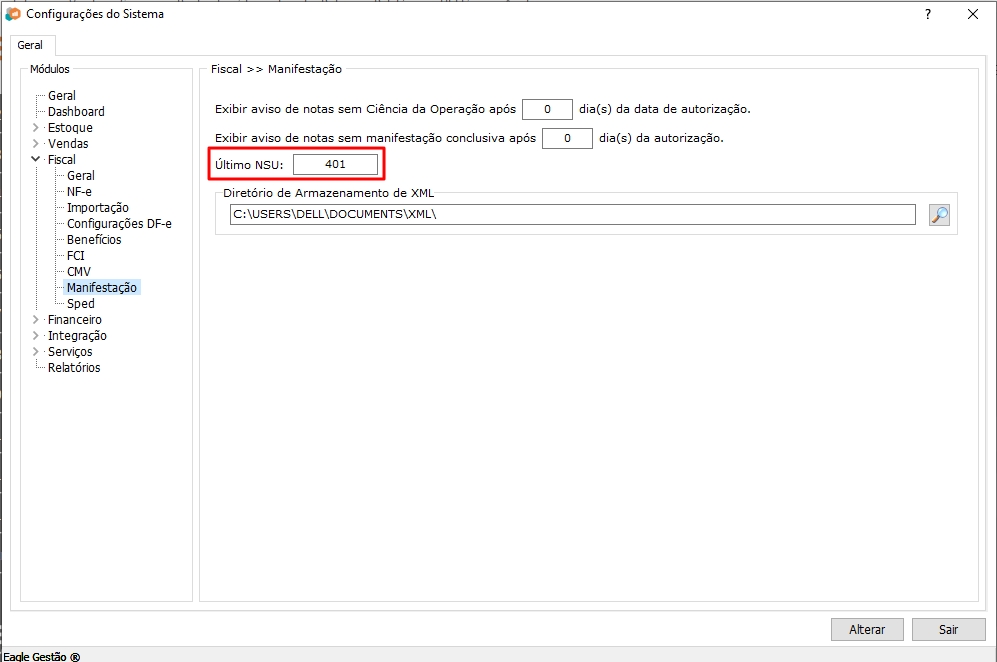Viewport: 997px width, 662px height.
Task: Select Financeiro module in tree
Action: pyautogui.click(x=74, y=320)
